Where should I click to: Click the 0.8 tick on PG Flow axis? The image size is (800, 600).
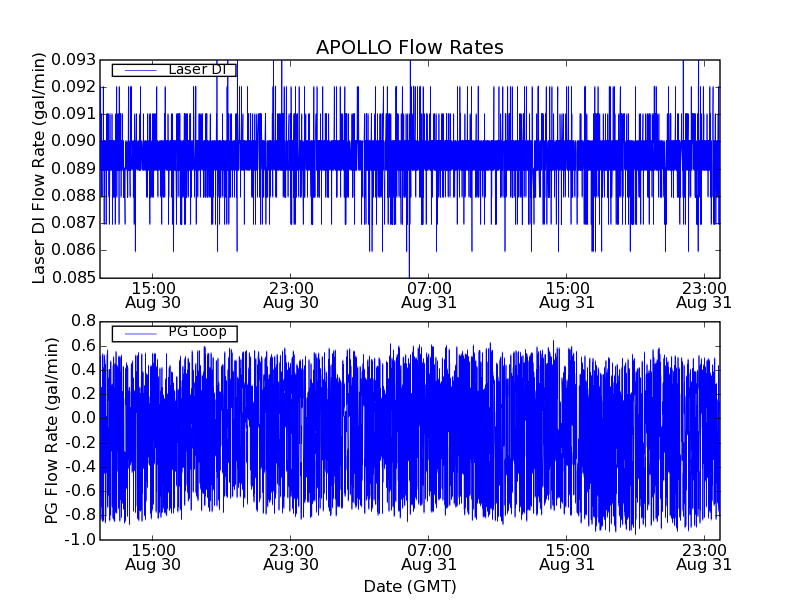click(83, 321)
